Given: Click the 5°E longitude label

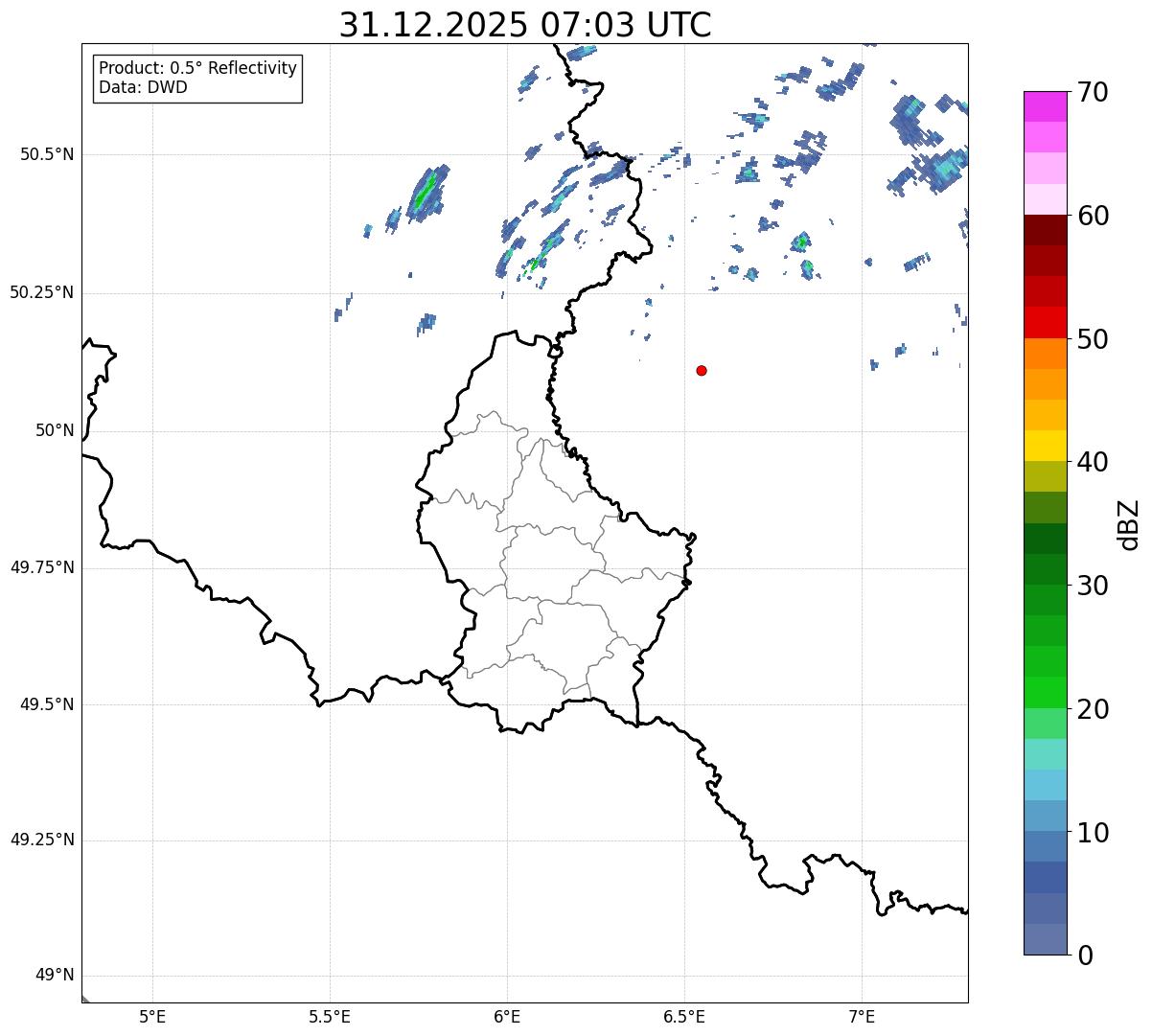Looking at the screenshot, I should coord(152,1017).
